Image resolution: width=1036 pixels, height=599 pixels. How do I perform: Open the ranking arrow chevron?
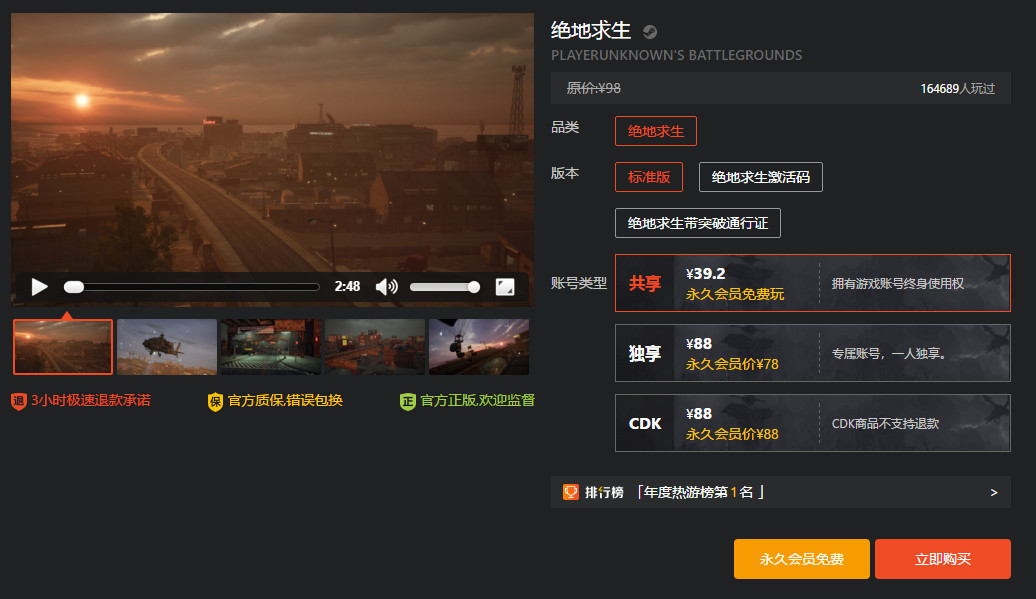tap(994, 493)
